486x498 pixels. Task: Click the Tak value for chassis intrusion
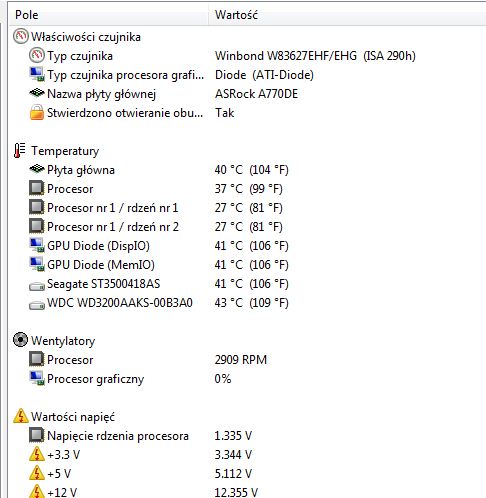click(224, 113)
